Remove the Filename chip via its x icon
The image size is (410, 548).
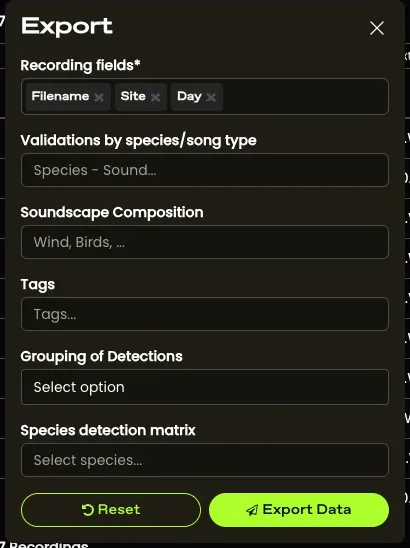(99, 97)
